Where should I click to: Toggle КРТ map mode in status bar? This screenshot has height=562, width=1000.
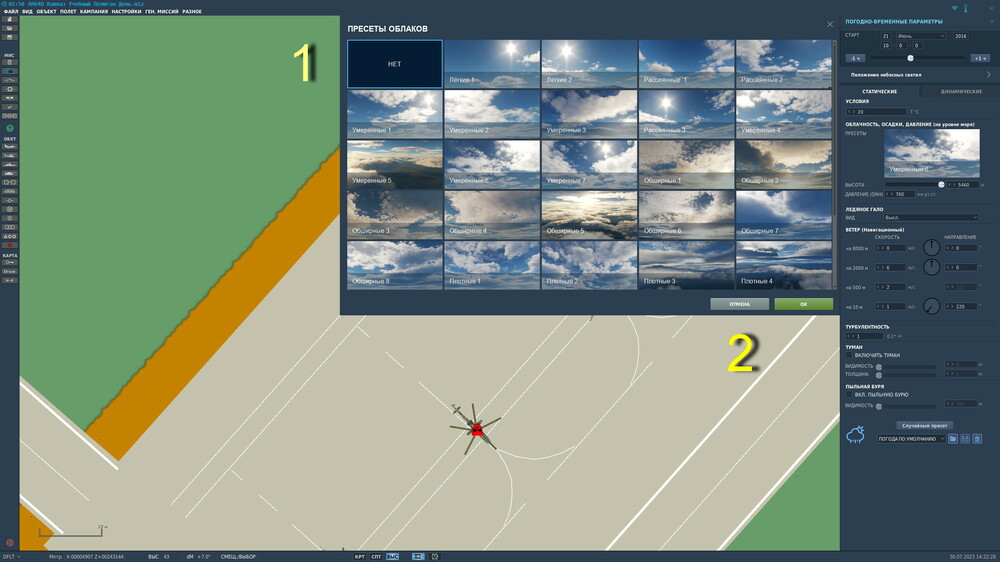(x=360, y=557)
